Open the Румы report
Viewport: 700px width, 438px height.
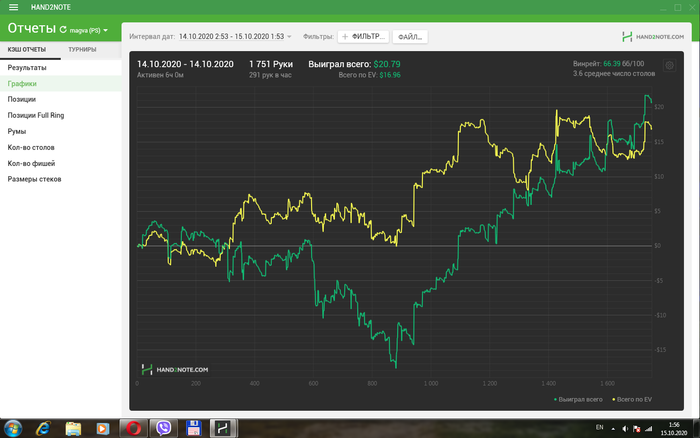point(61,131)
